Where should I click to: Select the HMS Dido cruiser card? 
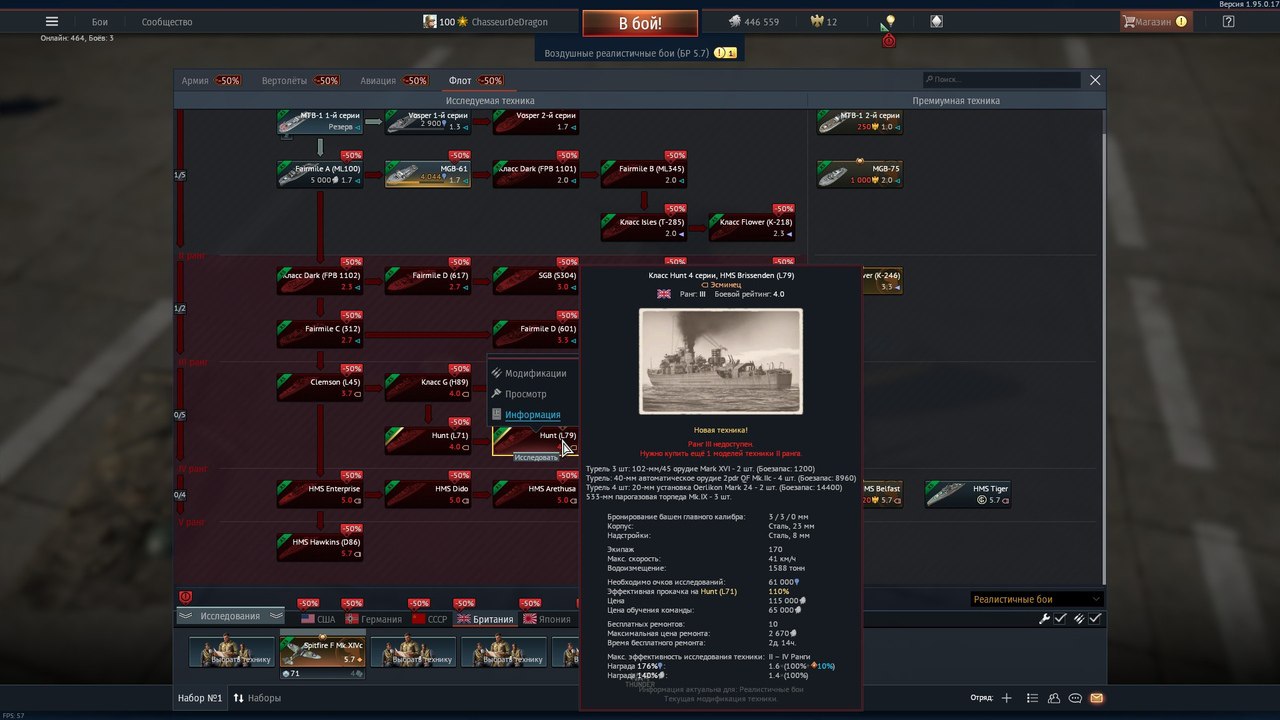pyautogui.click(x=428, y=494)
